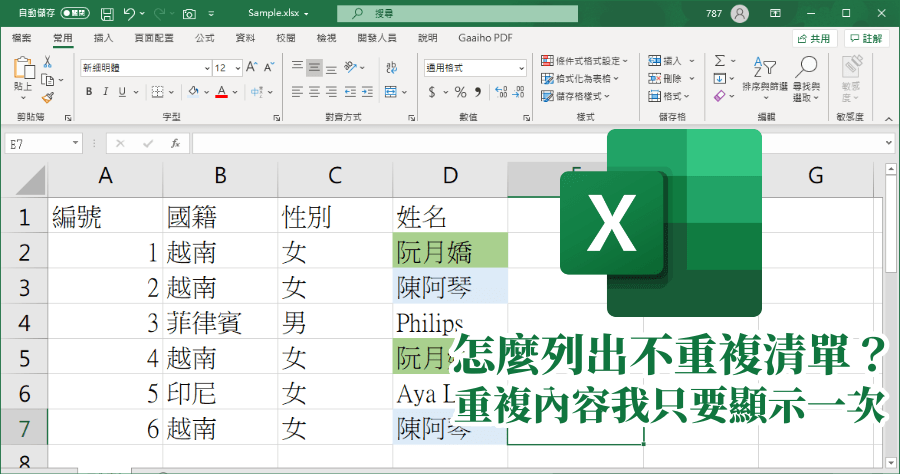Toggle Align Left
The height and width of the screenshot is (474, 900).
pos(297,92)
